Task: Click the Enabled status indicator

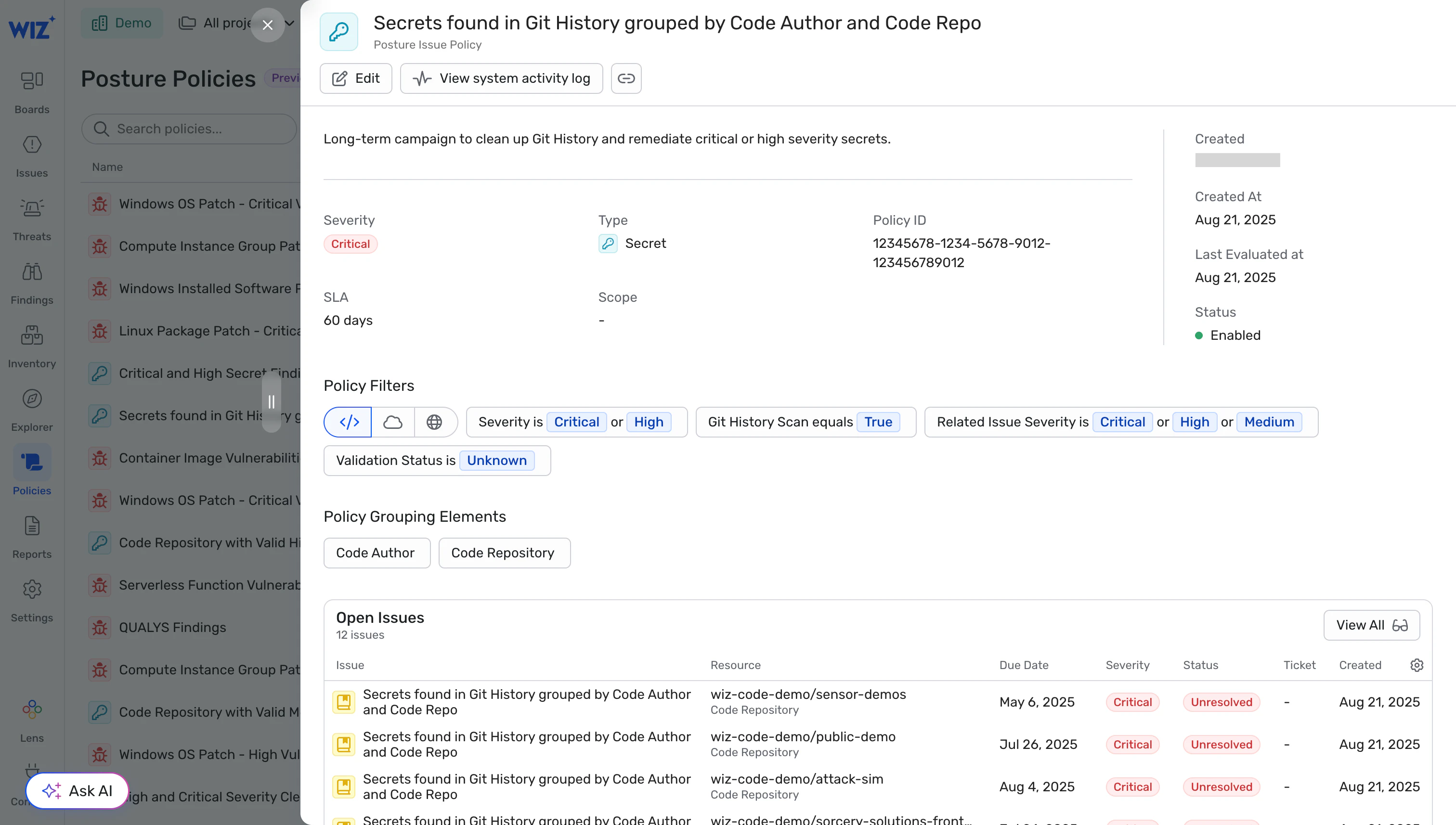Action: 1228,335
